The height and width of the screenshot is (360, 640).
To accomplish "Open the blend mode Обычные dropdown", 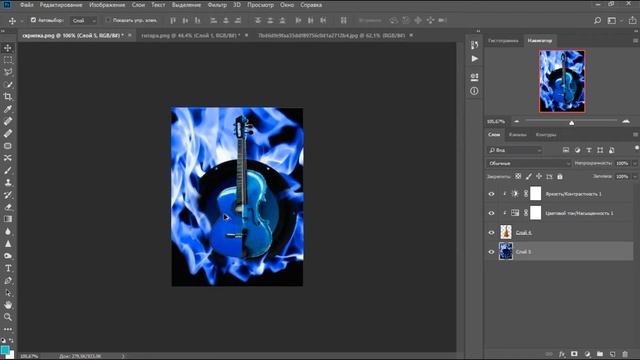I will [x=529, y=163].
